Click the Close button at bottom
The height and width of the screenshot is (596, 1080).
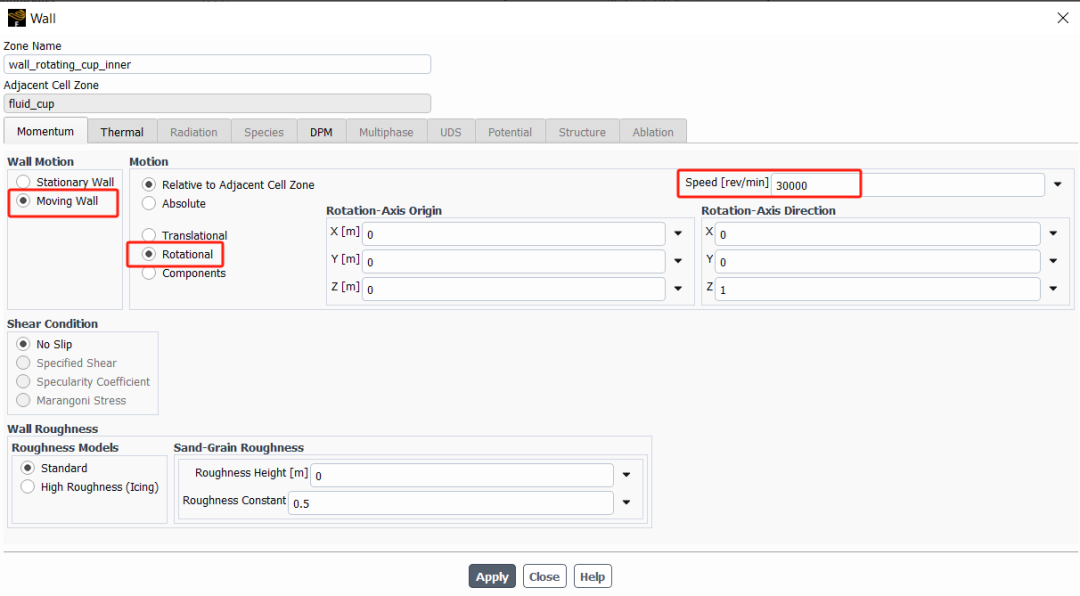[x=544, y=577]
